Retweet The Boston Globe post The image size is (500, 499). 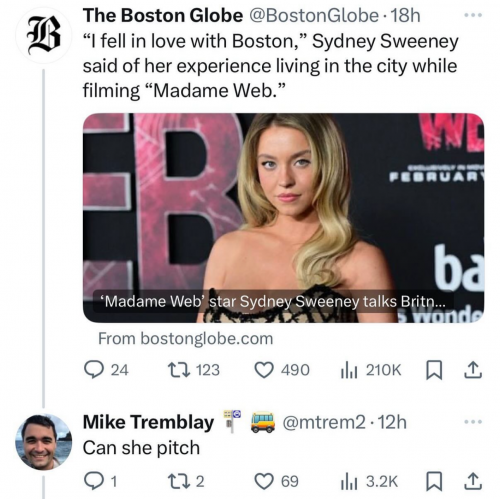pos(193,370)
